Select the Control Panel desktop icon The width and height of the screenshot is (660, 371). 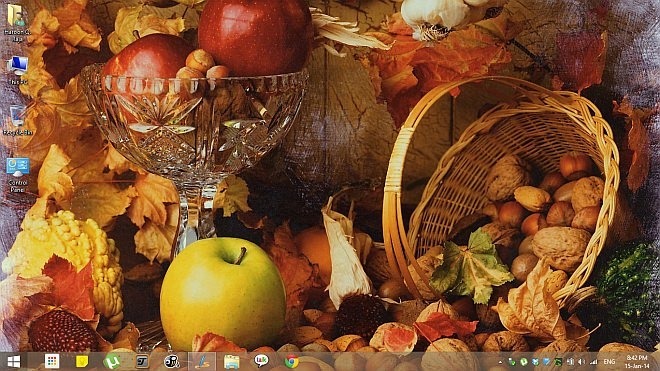18,175
